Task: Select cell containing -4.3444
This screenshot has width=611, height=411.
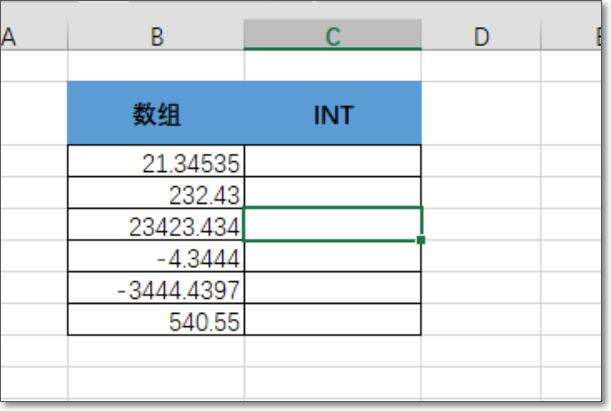Action: [156, 256]
